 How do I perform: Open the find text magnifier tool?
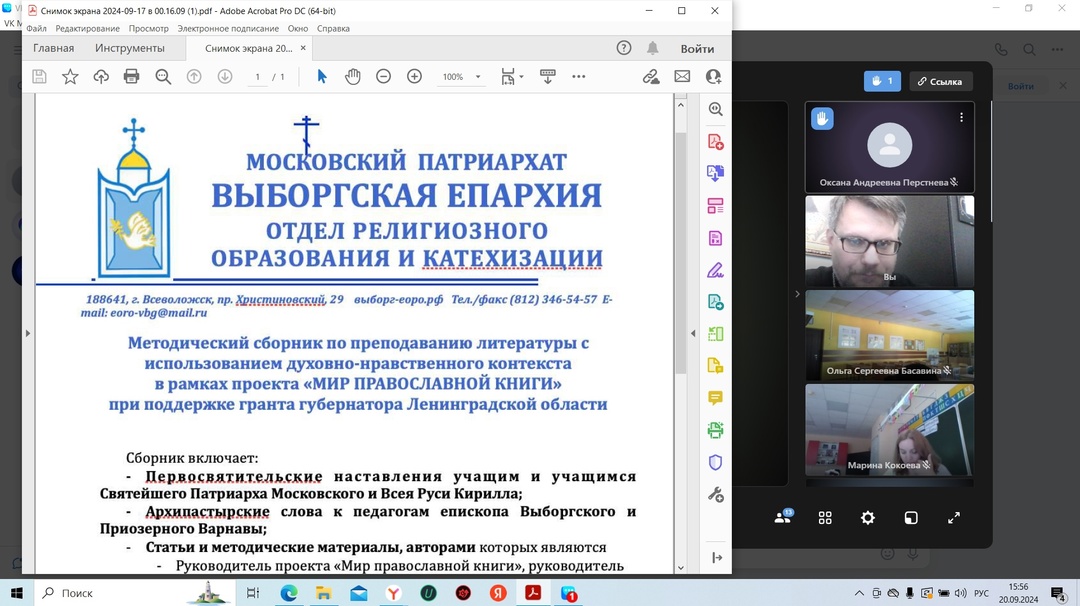tap(163, 76)
